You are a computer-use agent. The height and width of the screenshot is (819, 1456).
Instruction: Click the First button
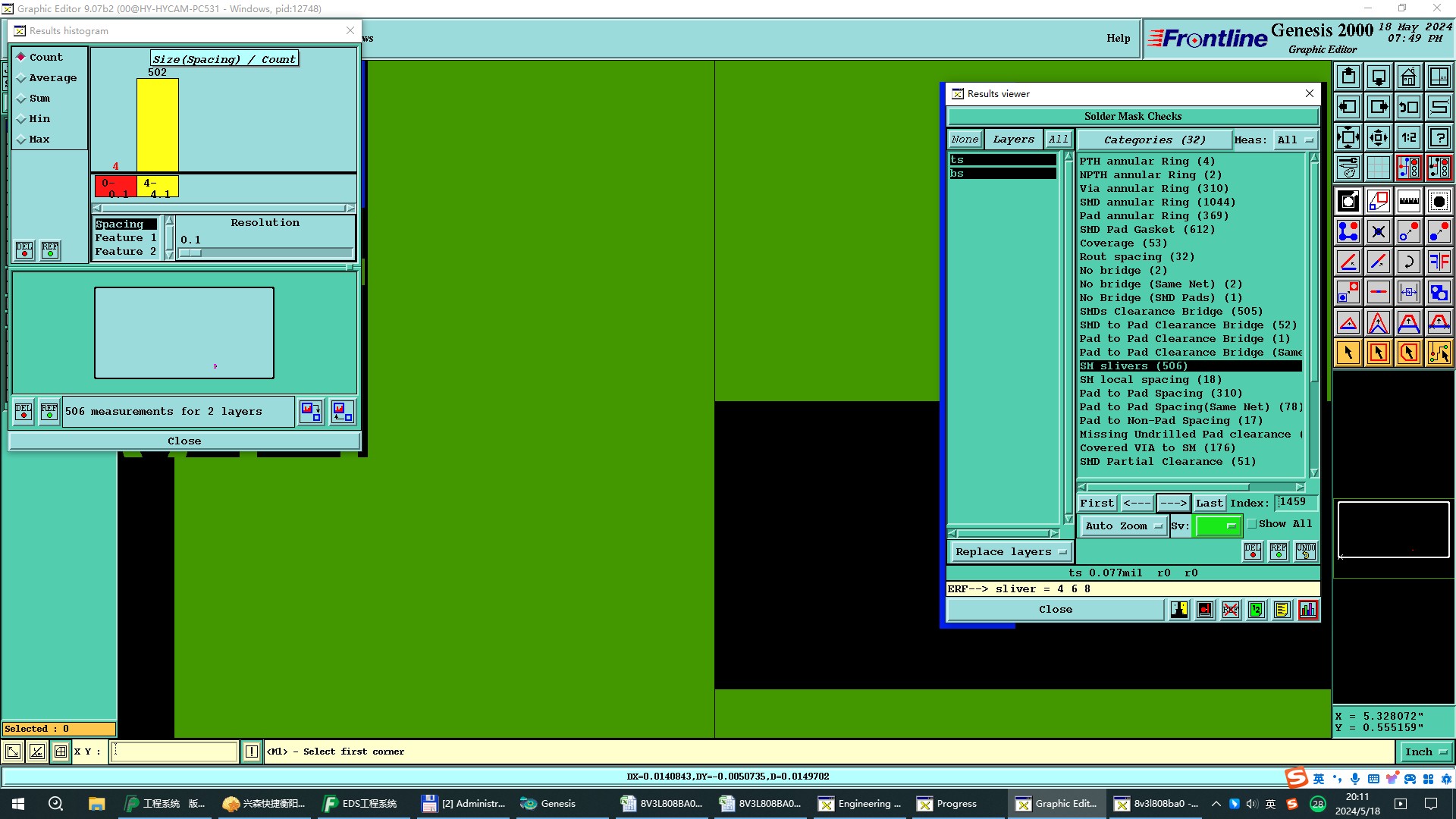1097,504
